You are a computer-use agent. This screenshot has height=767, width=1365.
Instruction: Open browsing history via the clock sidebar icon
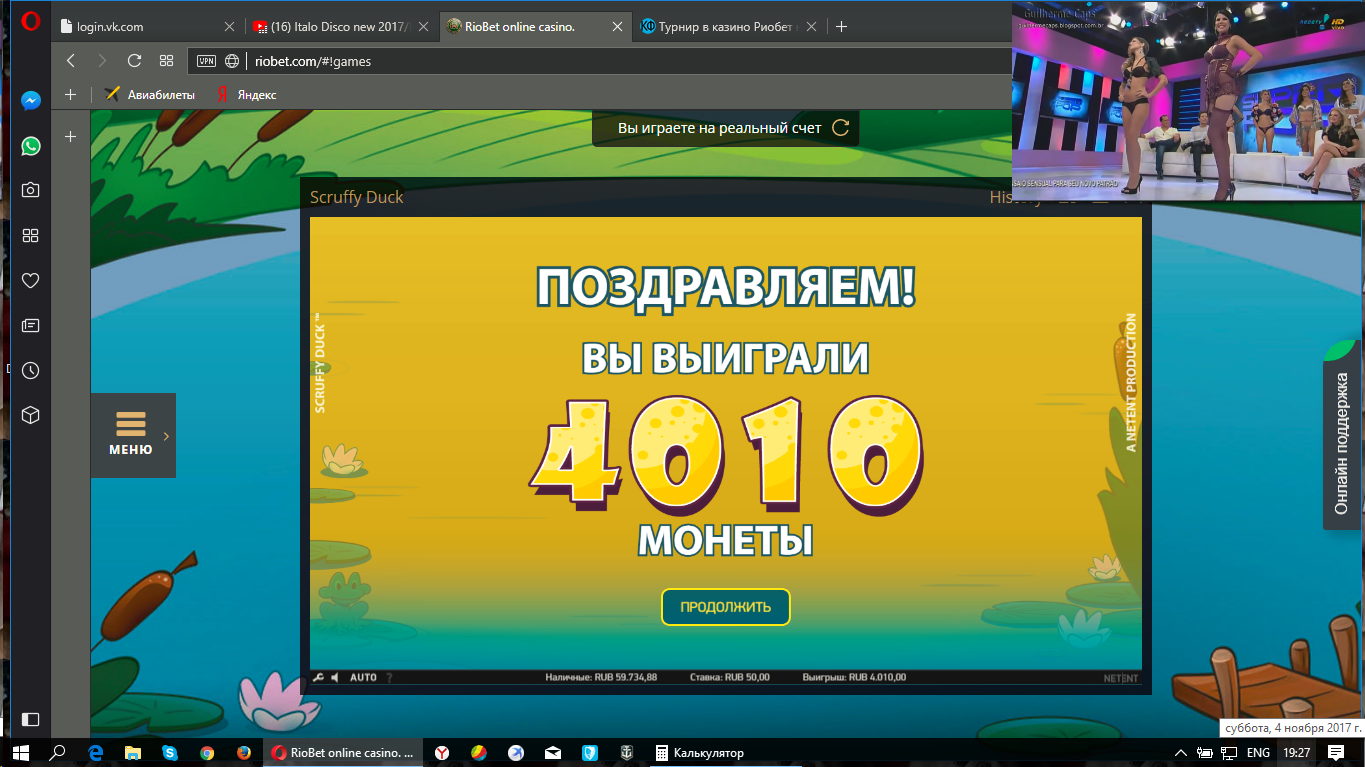click(x=30, y=370)
